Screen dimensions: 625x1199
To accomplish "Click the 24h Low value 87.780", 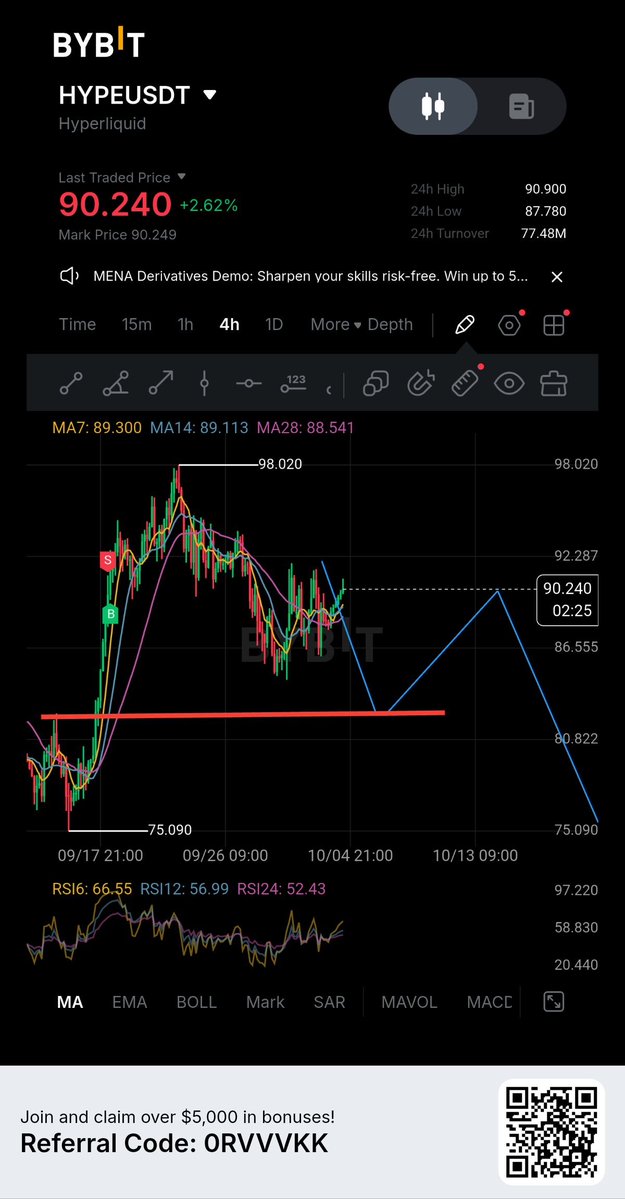I will pos(545,211).
